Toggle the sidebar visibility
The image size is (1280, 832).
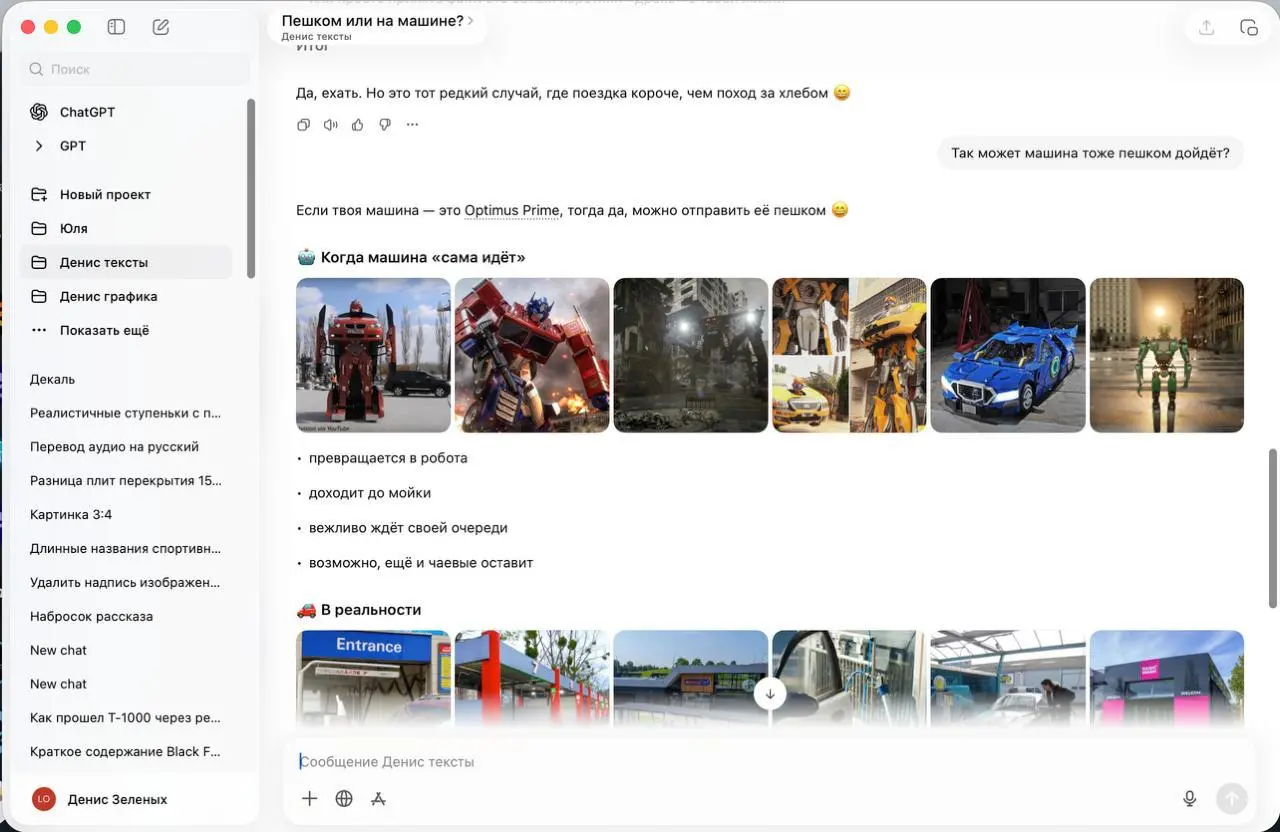pyautogui.click(x=116, y=27)
